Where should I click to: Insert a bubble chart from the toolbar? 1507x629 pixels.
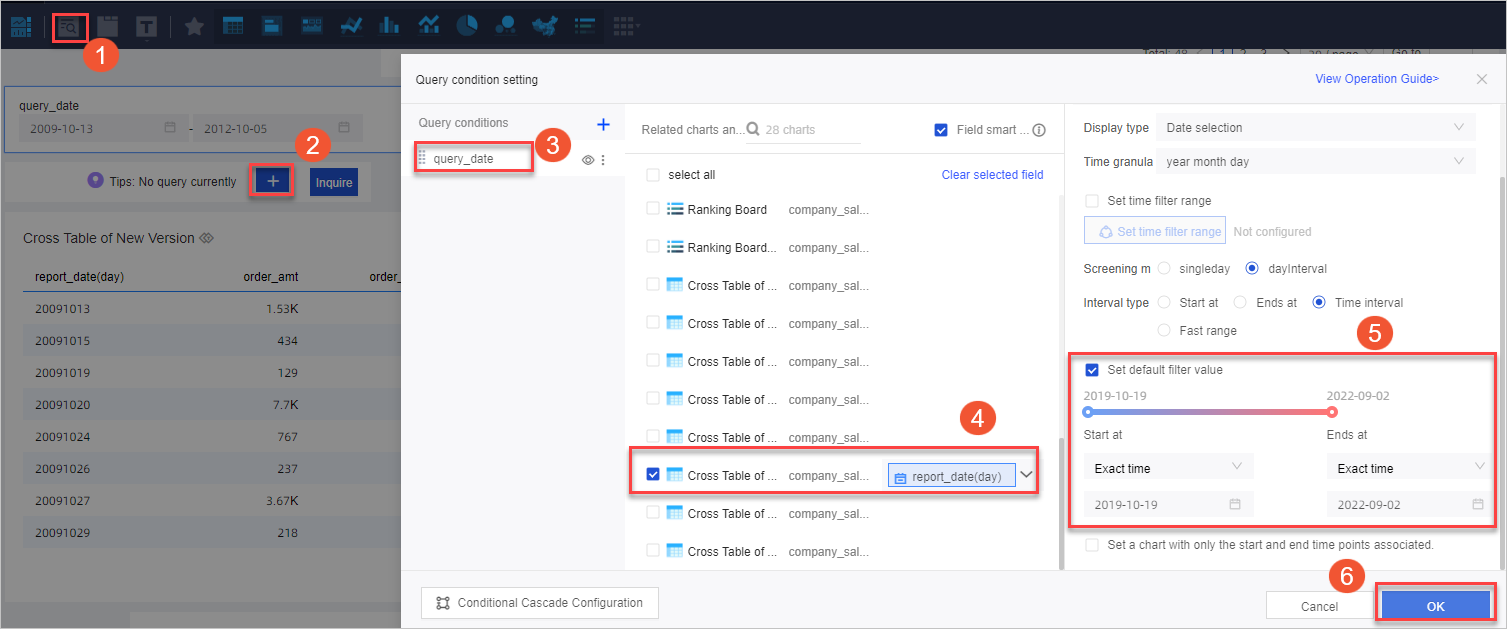click(506, 27)
